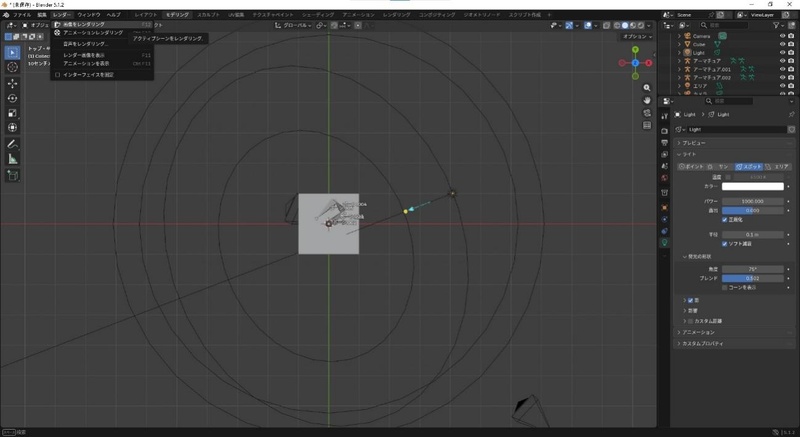The width and height of the screenshot is (800, 437).
Task: Click the パワー field showing 1000.000
Action: tap(753, 201)
